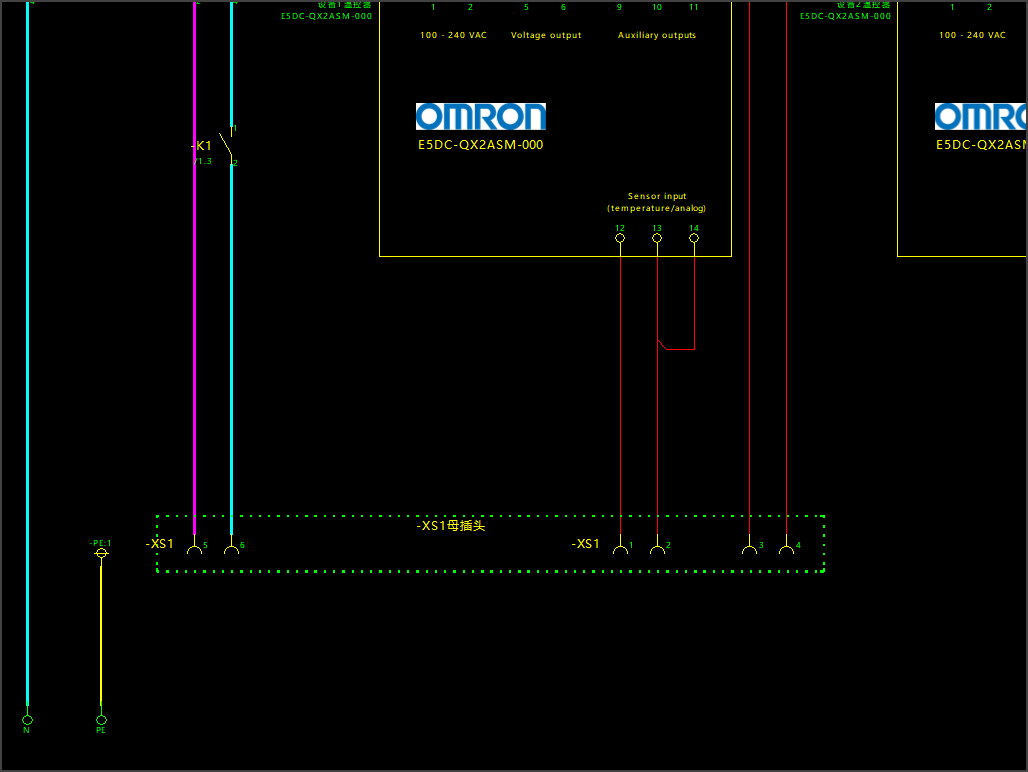Click the -K1 device tag label

pos(202,146)
